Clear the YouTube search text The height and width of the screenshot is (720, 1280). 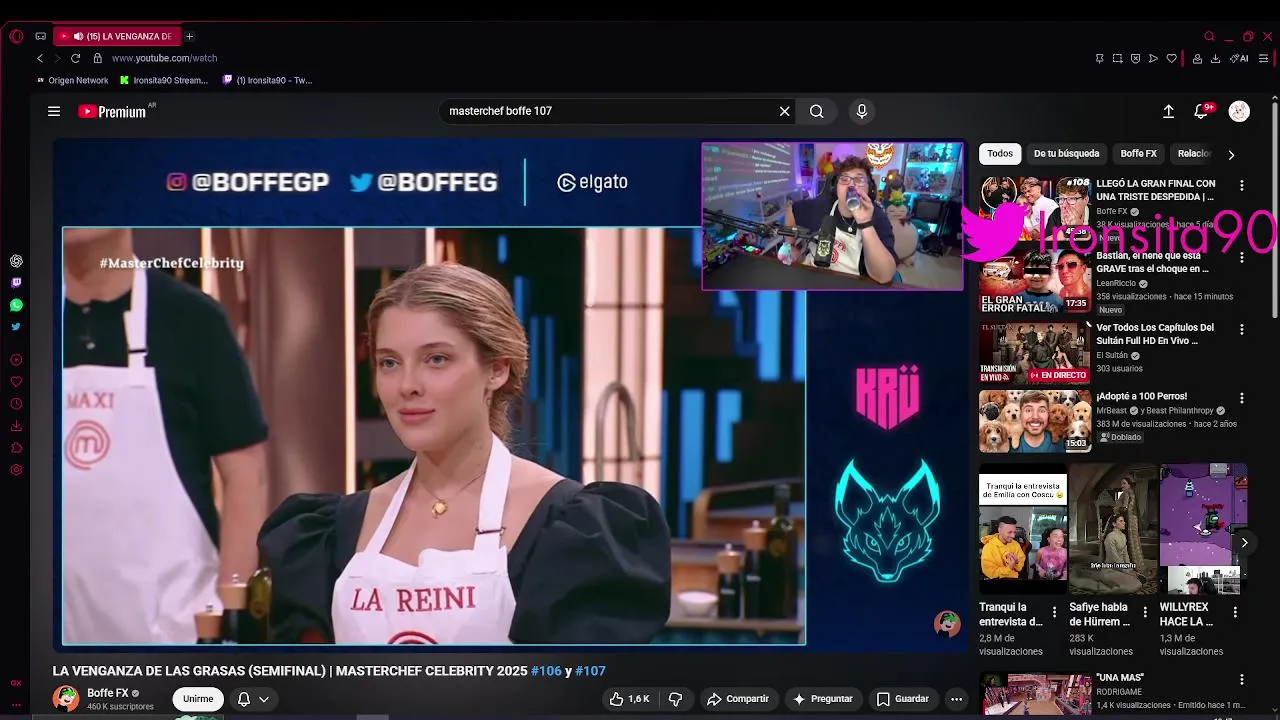(785, 111)
